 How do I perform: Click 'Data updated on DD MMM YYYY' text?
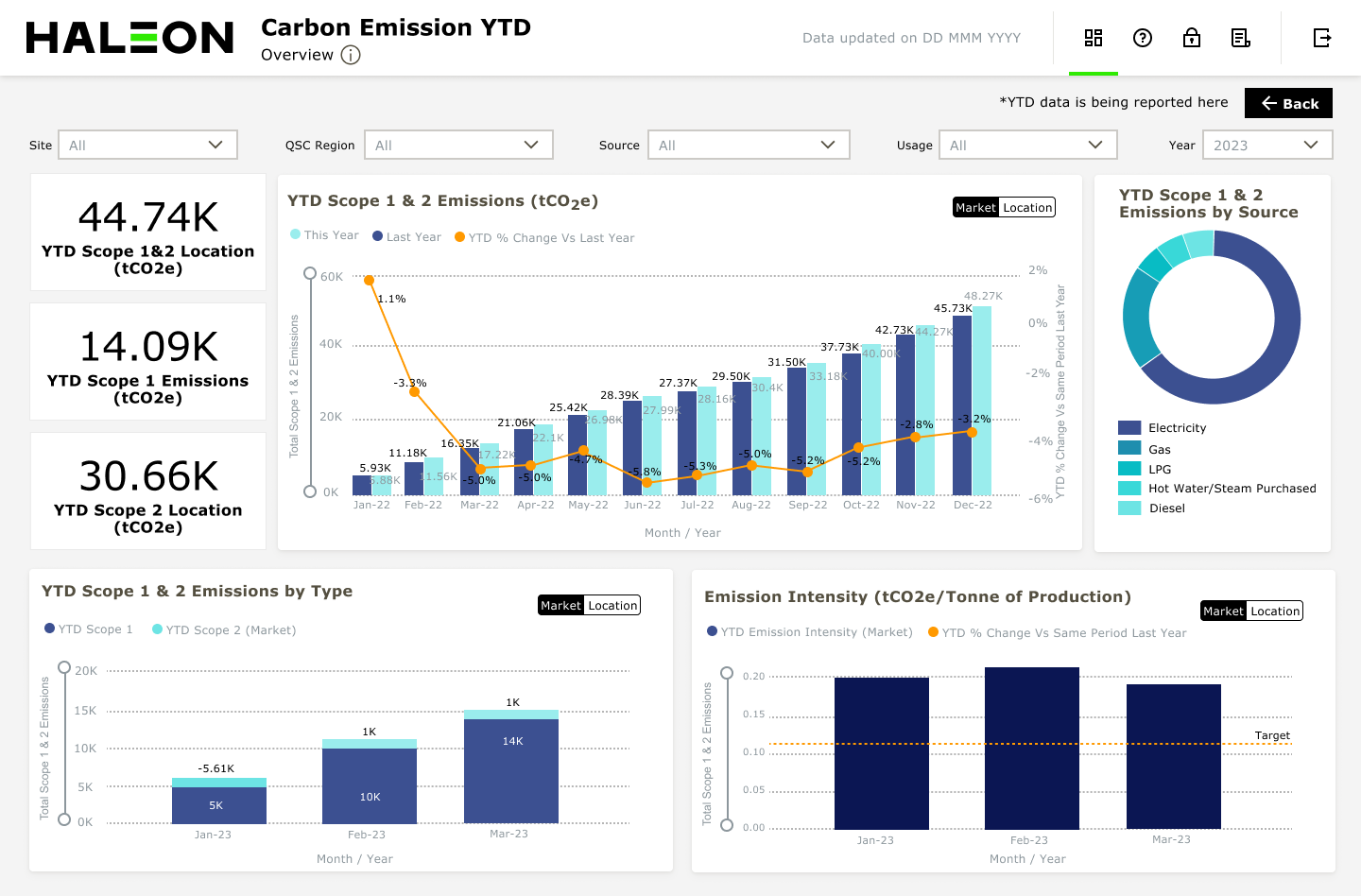click(911, 38)
